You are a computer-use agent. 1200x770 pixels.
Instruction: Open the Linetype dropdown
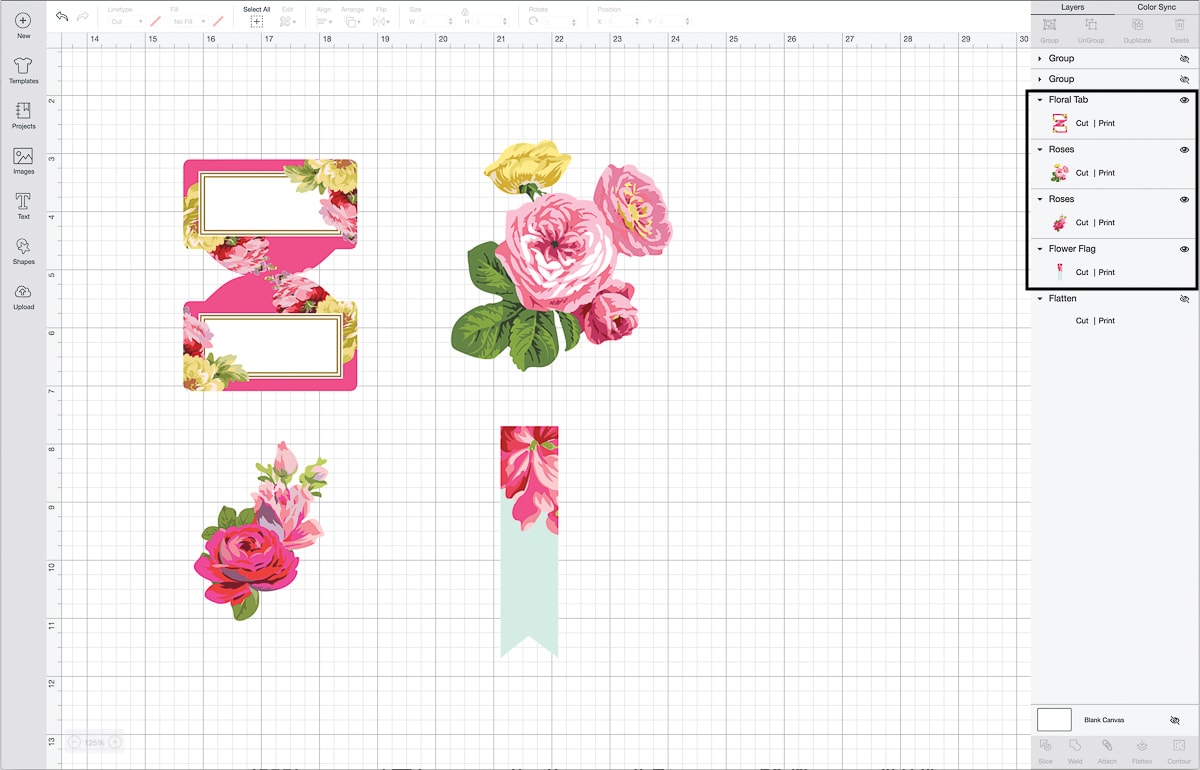click(128, 21)
